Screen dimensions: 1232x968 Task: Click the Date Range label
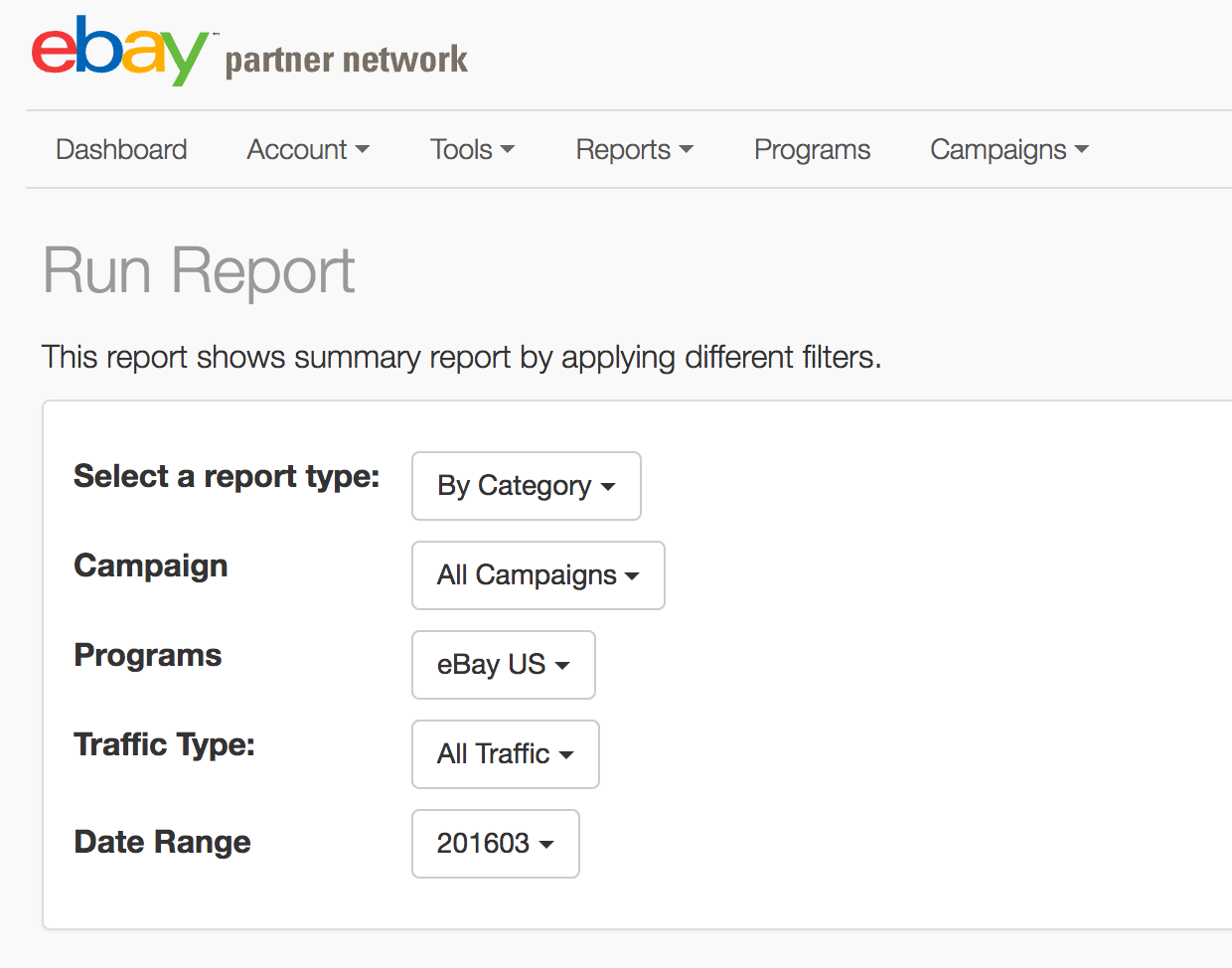162,842
